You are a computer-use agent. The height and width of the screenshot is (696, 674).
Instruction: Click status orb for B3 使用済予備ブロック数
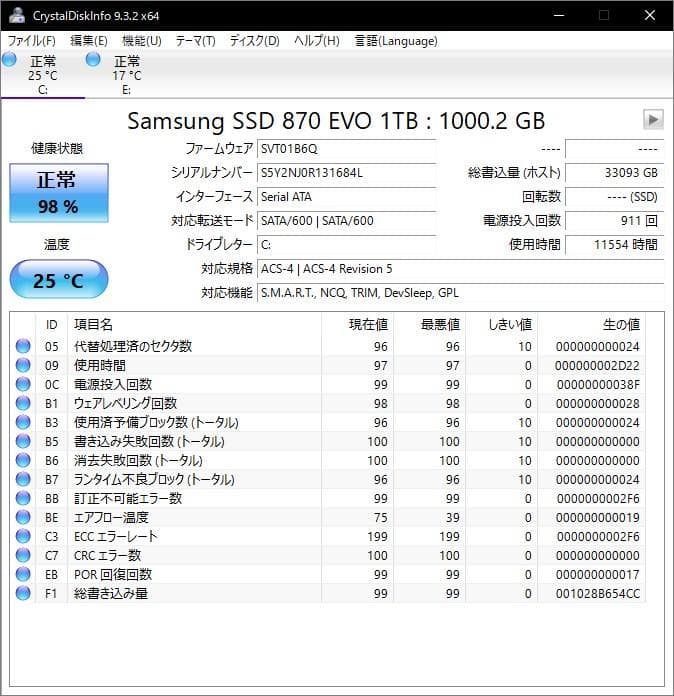23,422
